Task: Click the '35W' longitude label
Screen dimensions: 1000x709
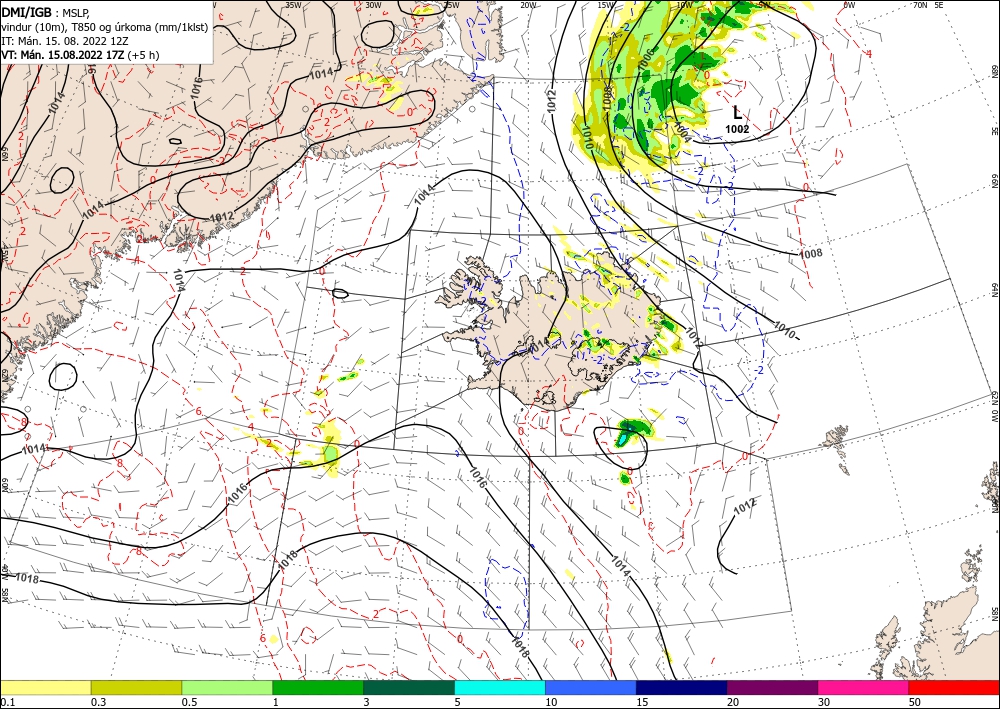Action: pyautogui.click(x=293, y=5)
